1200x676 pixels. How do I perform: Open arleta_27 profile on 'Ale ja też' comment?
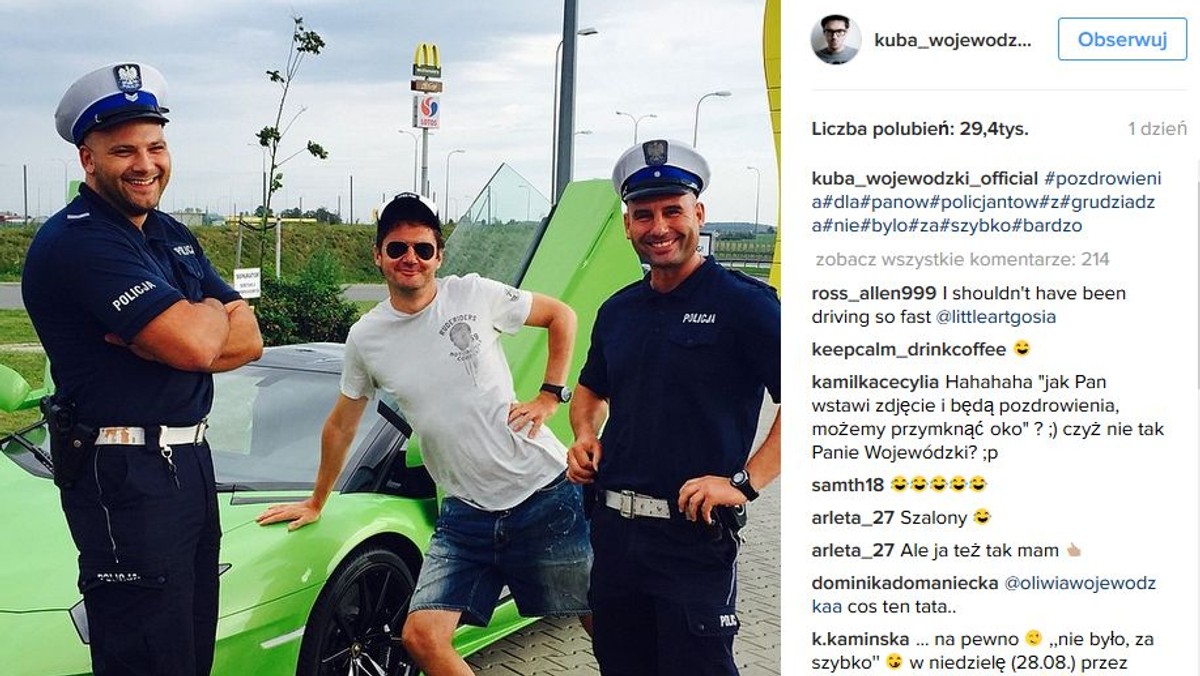coord(852,550)
